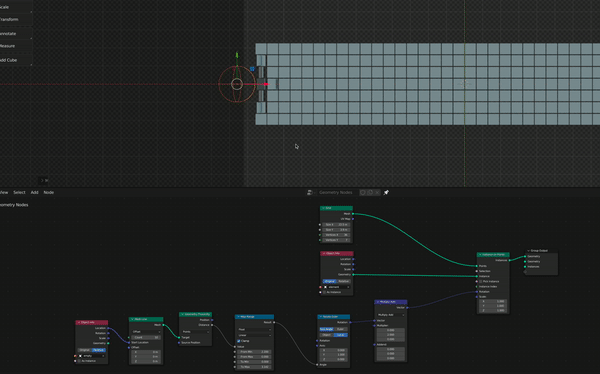Click the red X-axis gizmo arrow
The height and width of the screenshot is (374, 600).
[x=266, y=84]
